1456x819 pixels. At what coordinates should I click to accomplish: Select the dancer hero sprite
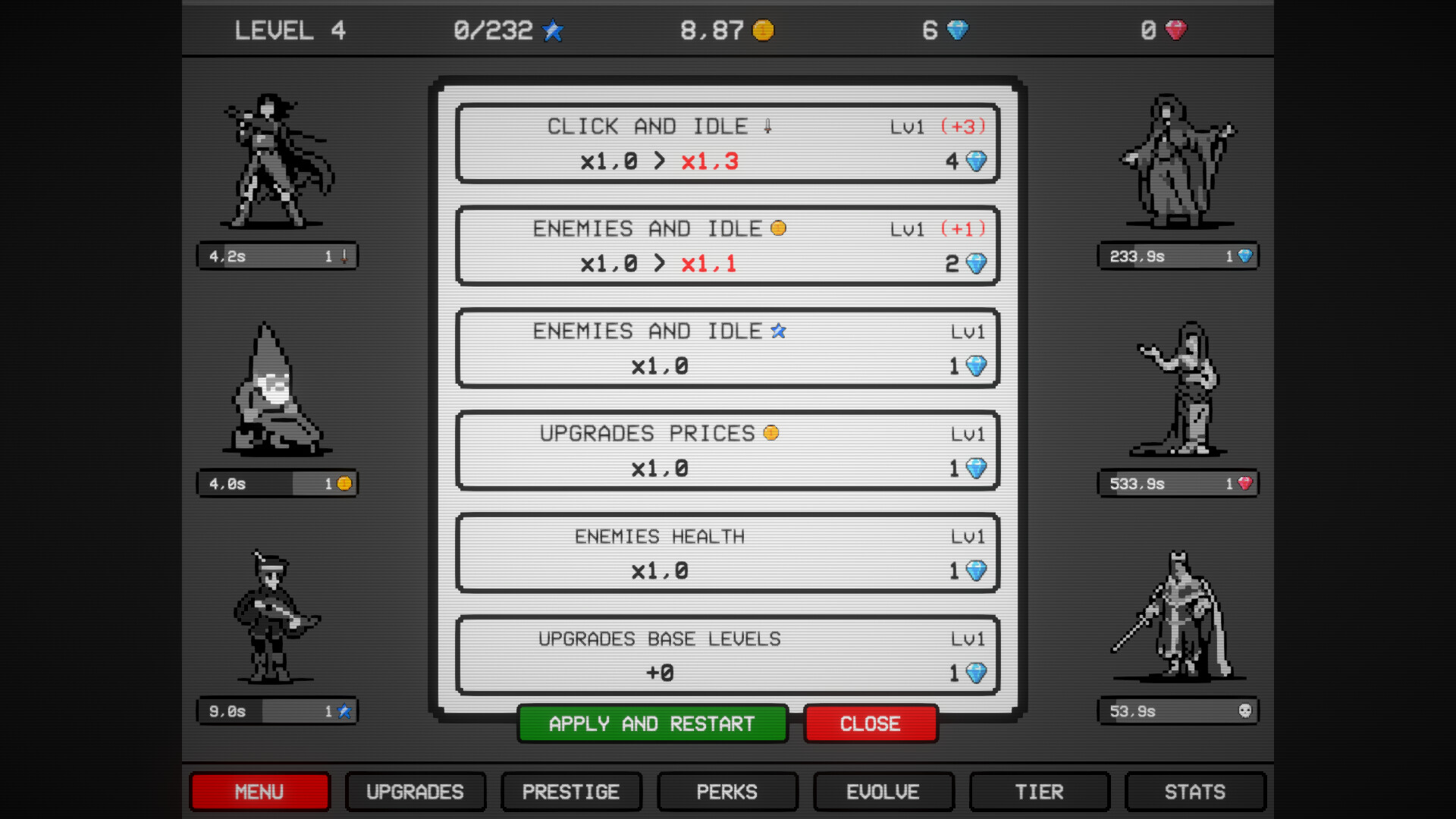point(1178,388)
